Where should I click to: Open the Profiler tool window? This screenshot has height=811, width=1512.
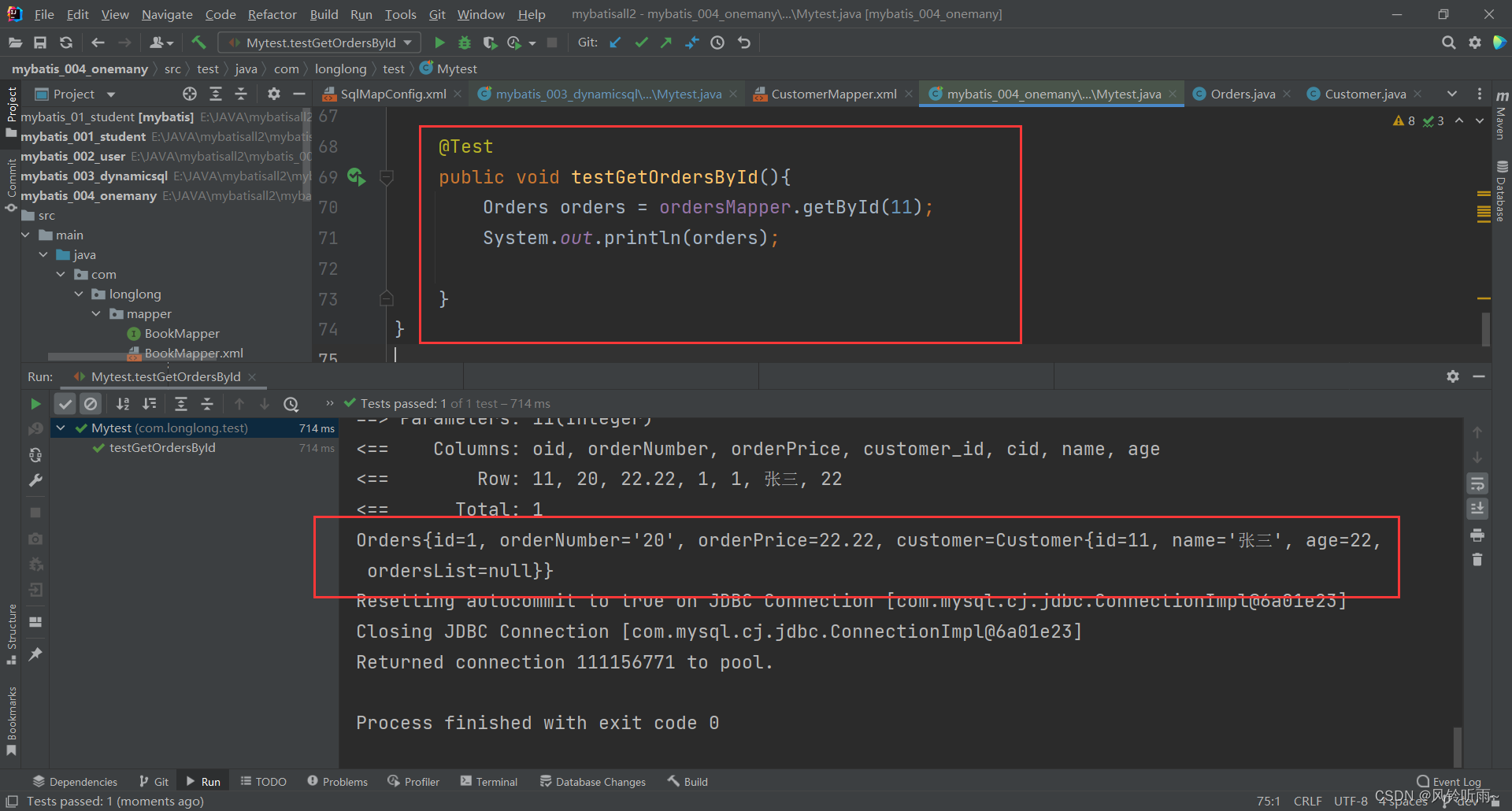(413, 782)
